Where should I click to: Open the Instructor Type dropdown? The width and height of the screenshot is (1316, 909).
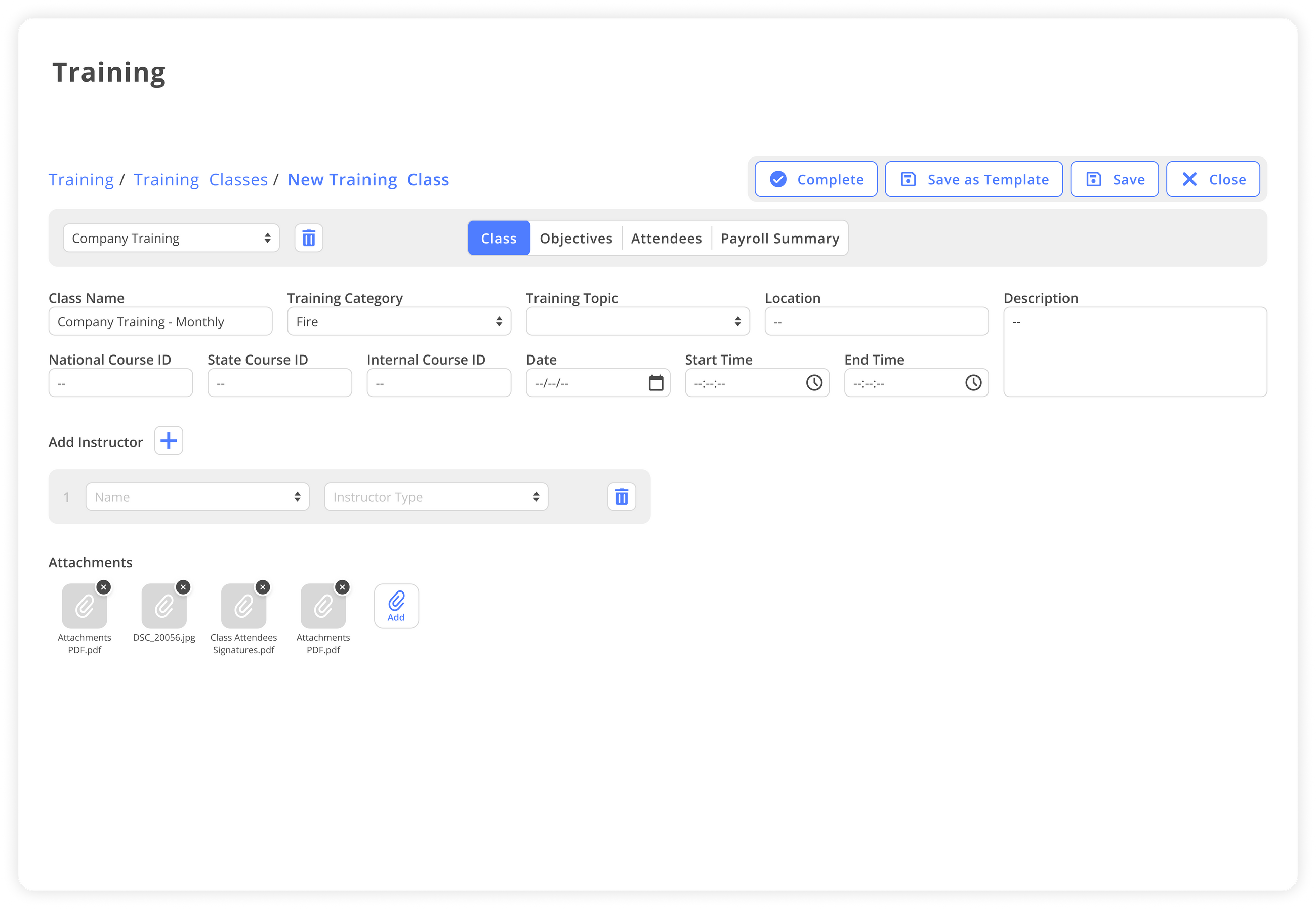click(x=436, y=497)
